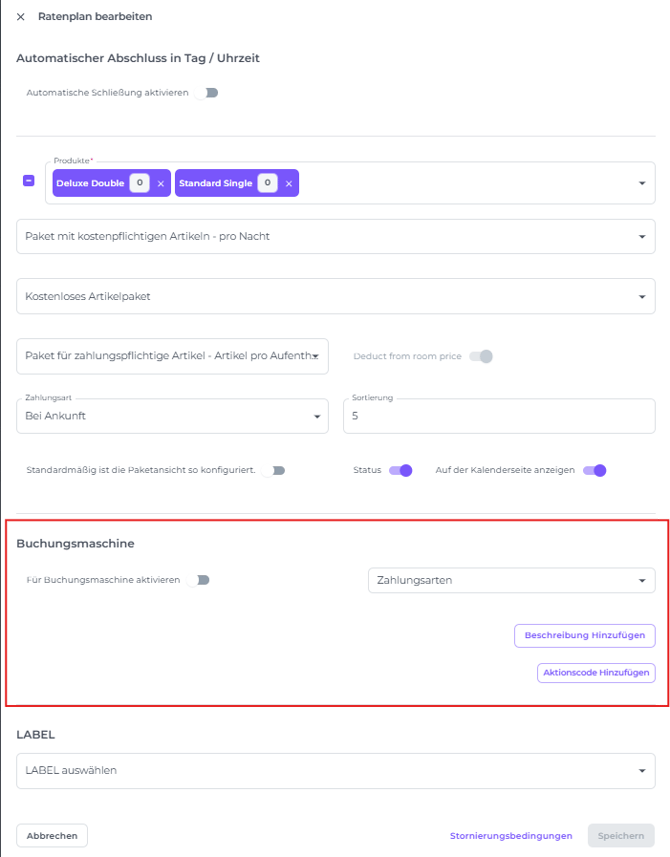
Task: Enable Für Buchungsmaschine aktivieren switch
Action: coord(198,580)
